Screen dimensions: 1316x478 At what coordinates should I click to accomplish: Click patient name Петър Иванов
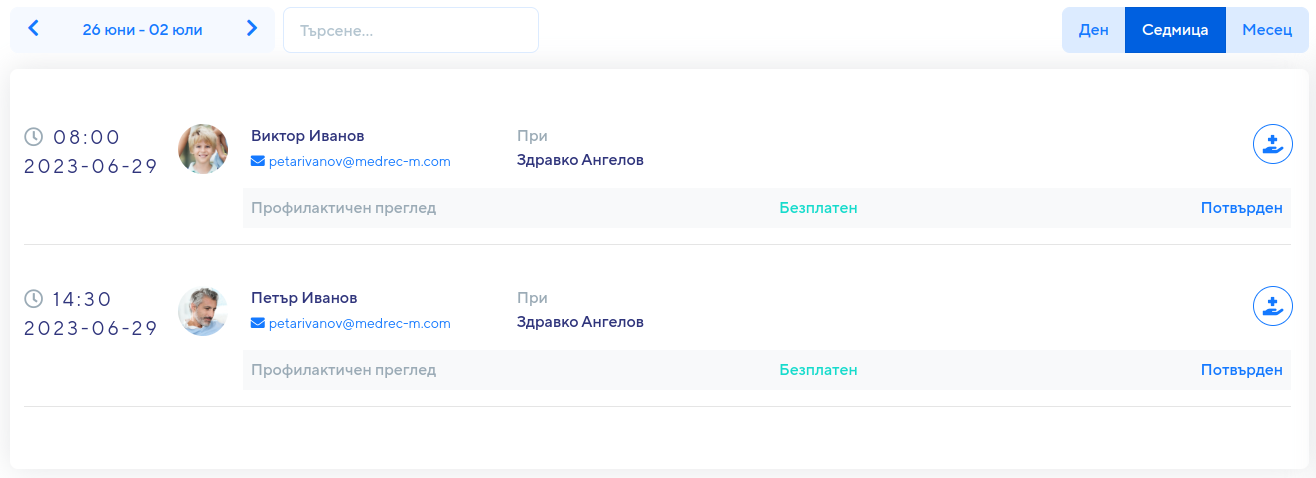[x=304, y=298]
